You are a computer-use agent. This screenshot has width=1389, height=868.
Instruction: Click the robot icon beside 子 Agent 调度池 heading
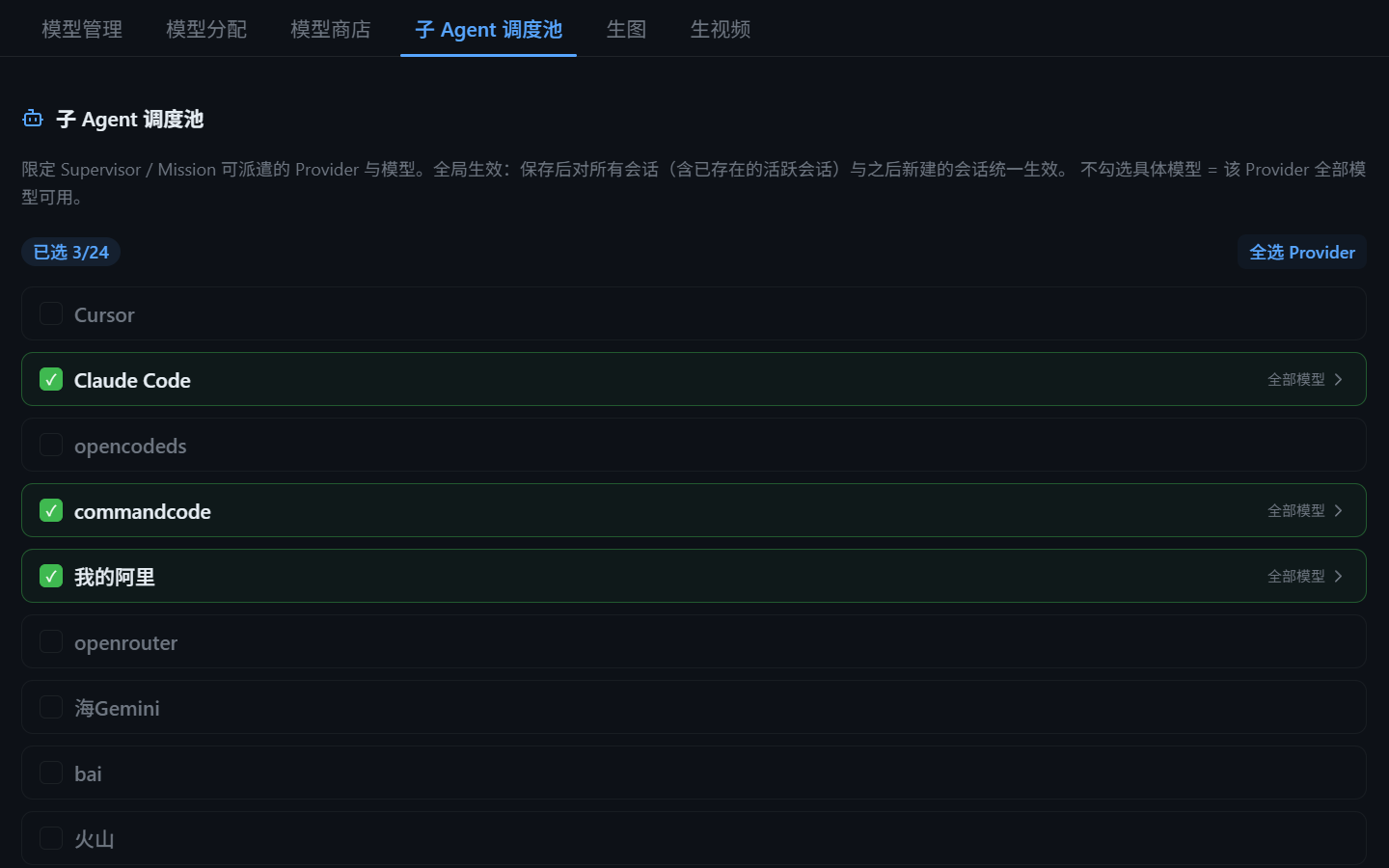pos(33,119)
